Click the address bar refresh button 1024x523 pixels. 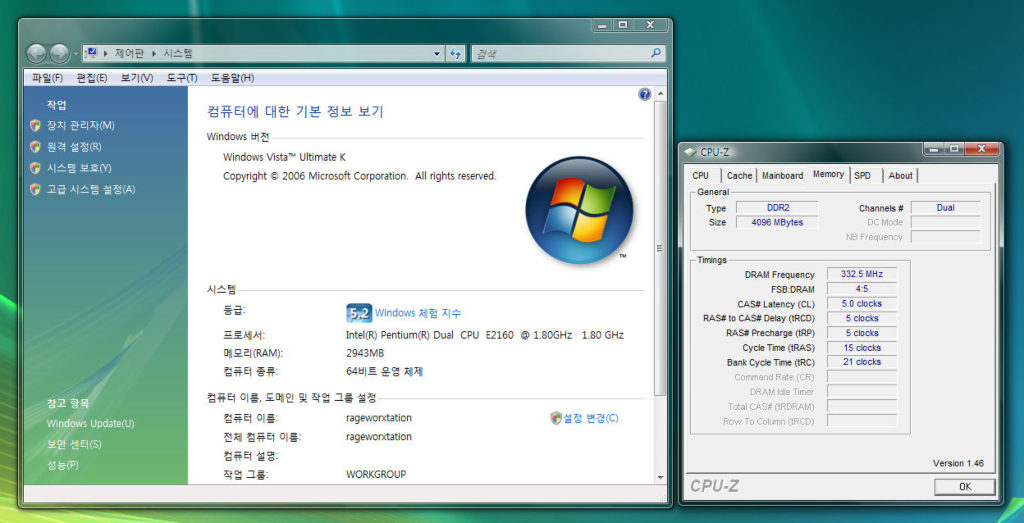tap(456, 54)
